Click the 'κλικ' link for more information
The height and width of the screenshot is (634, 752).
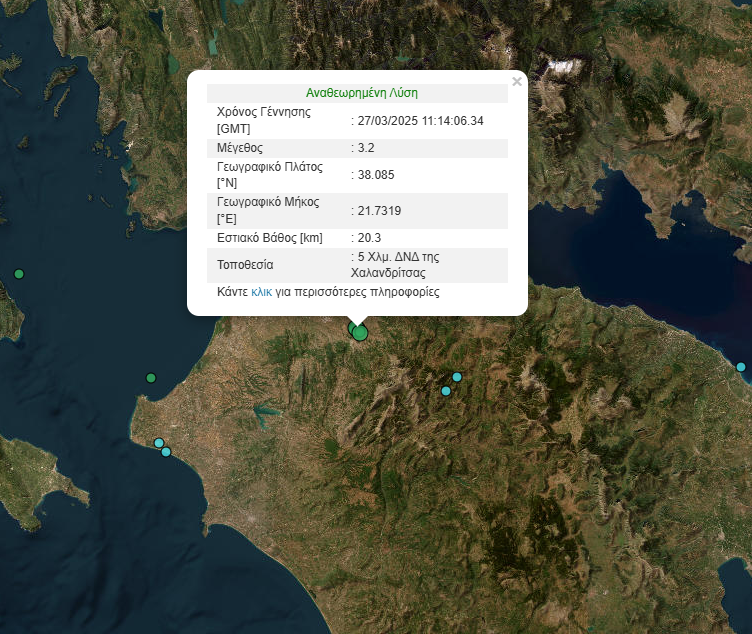point(262,293)
